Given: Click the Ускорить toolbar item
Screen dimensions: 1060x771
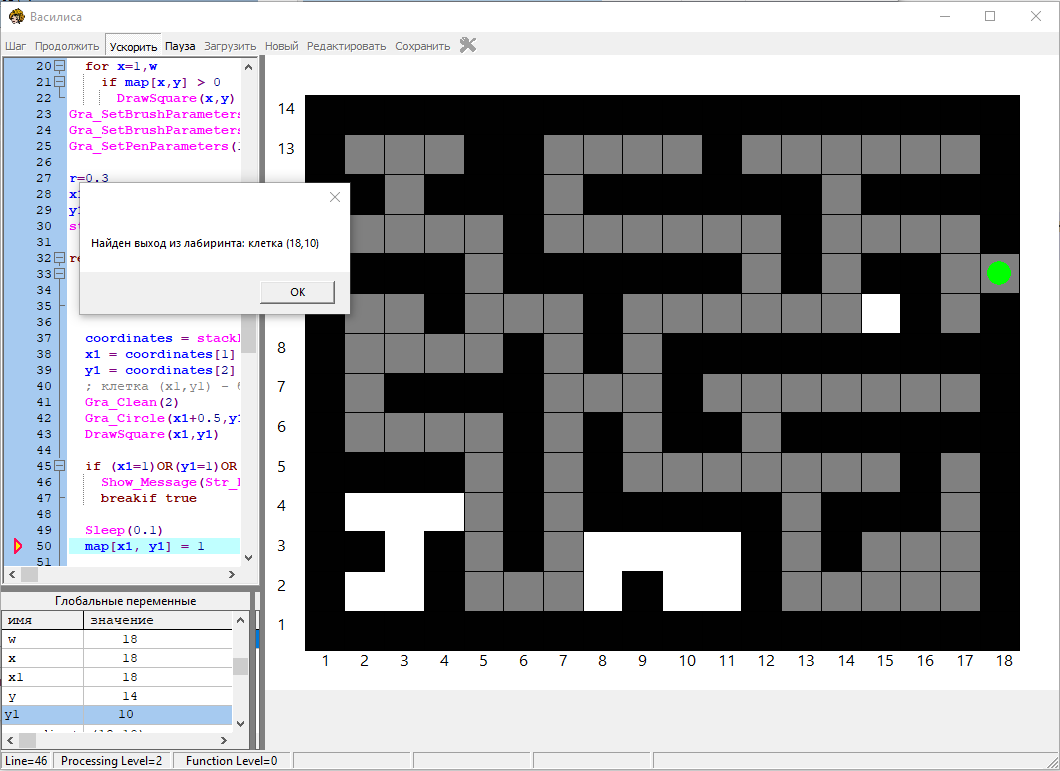Looking at the screenshot, I should tap(133, 46).
